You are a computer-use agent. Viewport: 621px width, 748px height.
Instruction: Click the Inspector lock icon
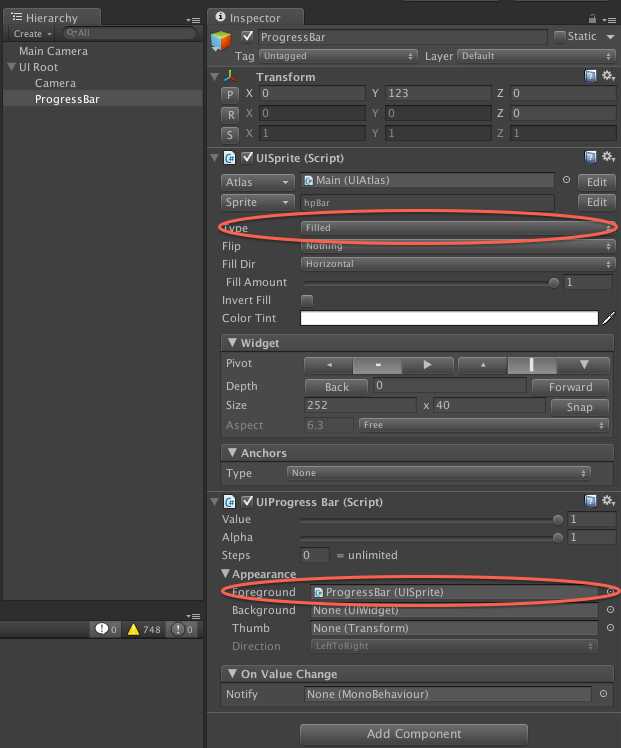[x=592, y=19]
